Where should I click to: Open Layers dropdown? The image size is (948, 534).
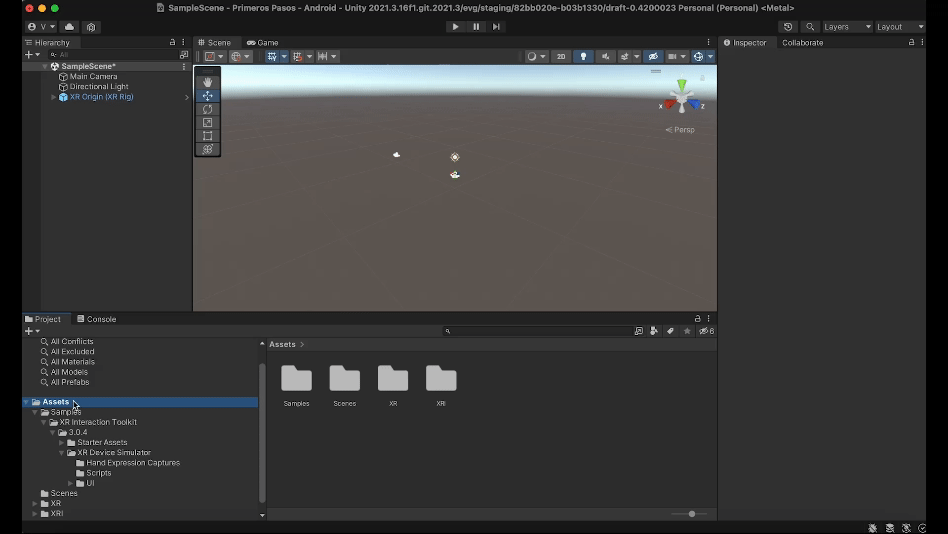(x=847, y=27)
